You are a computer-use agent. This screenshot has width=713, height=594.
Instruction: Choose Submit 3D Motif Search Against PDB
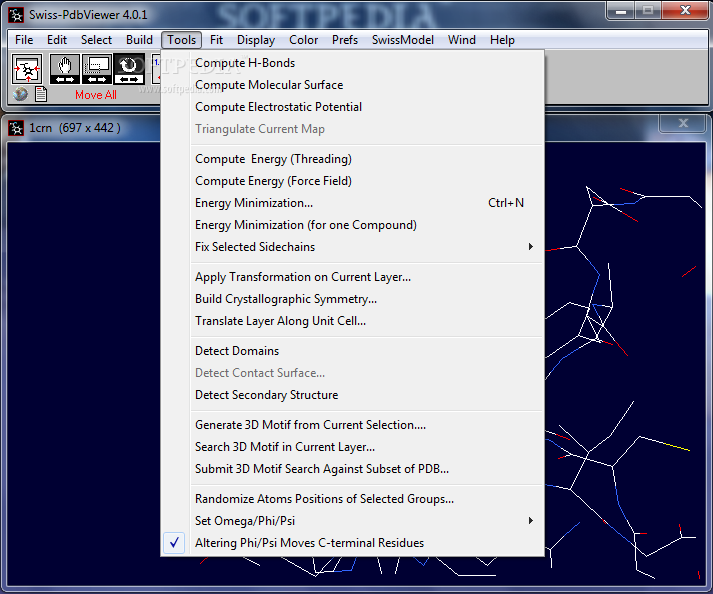[352, 469]
